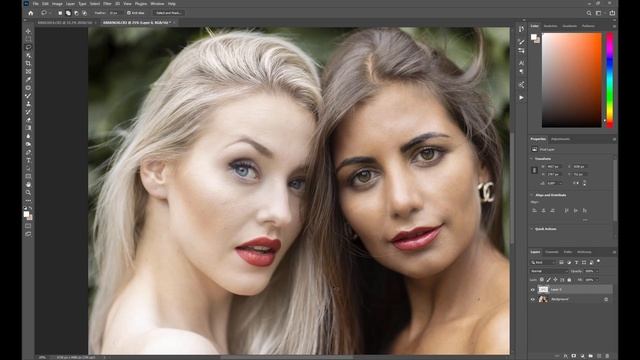Select the Spot Healing Brush tool
Screen dimensions: 640x360
click(x=28, y=88)
